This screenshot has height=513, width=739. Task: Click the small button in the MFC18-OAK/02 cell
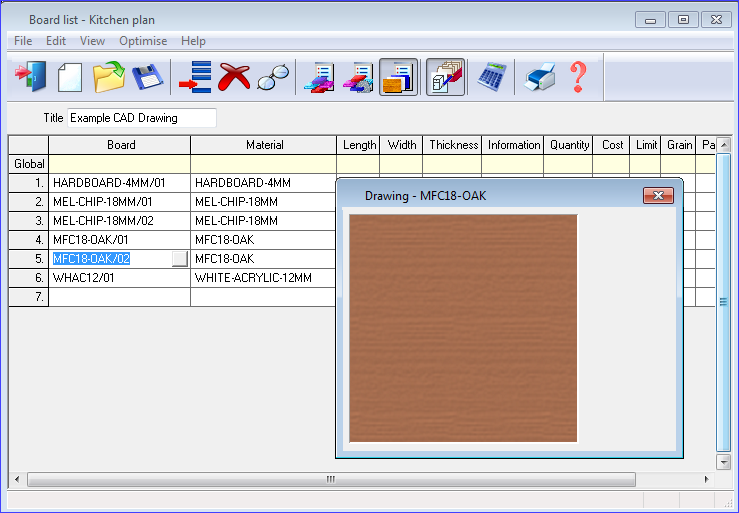[180, 258]
